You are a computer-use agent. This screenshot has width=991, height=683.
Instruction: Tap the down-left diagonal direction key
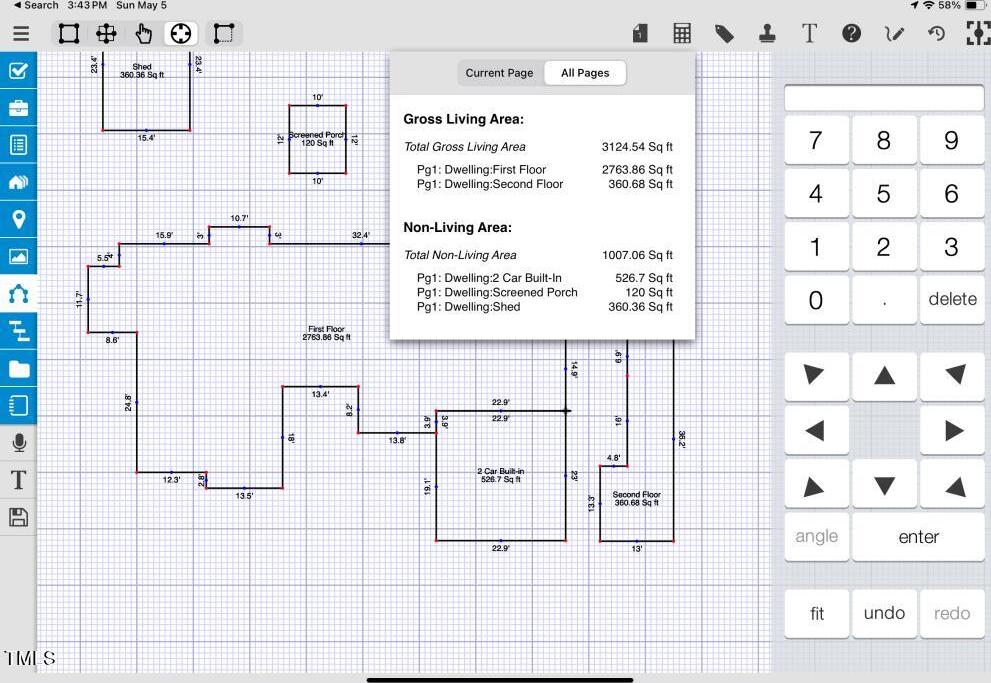click(816, 485)
